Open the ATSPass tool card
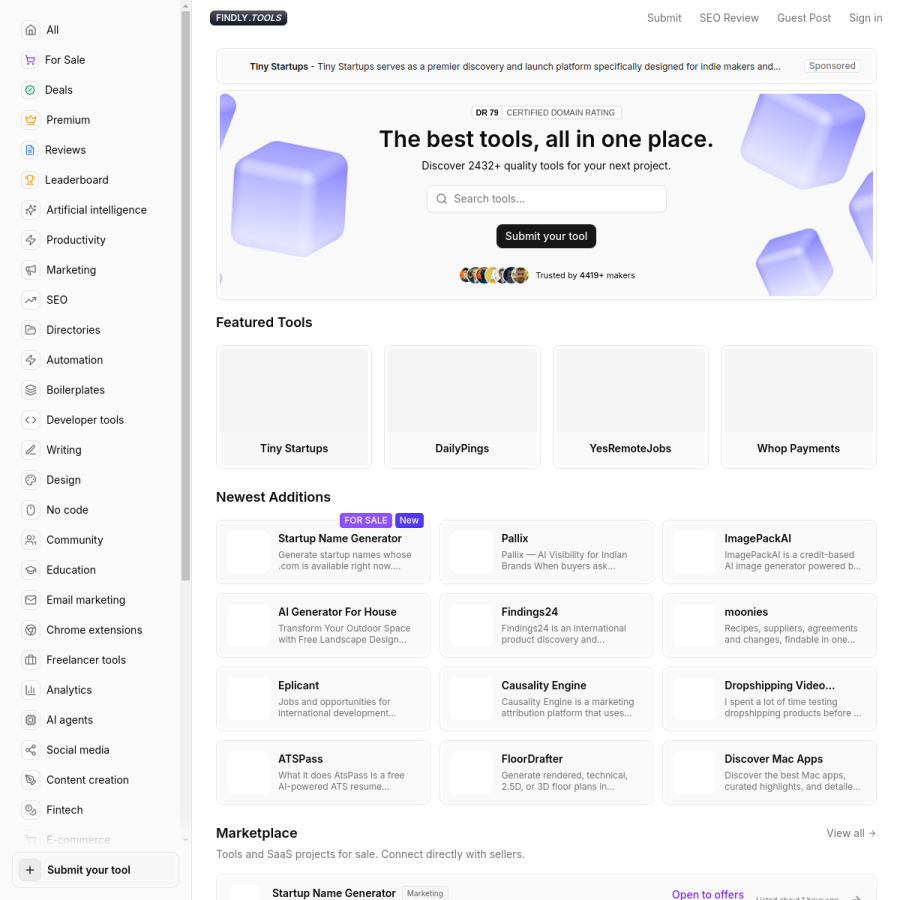This screenshot has width=900, height=900. point(323,772)
